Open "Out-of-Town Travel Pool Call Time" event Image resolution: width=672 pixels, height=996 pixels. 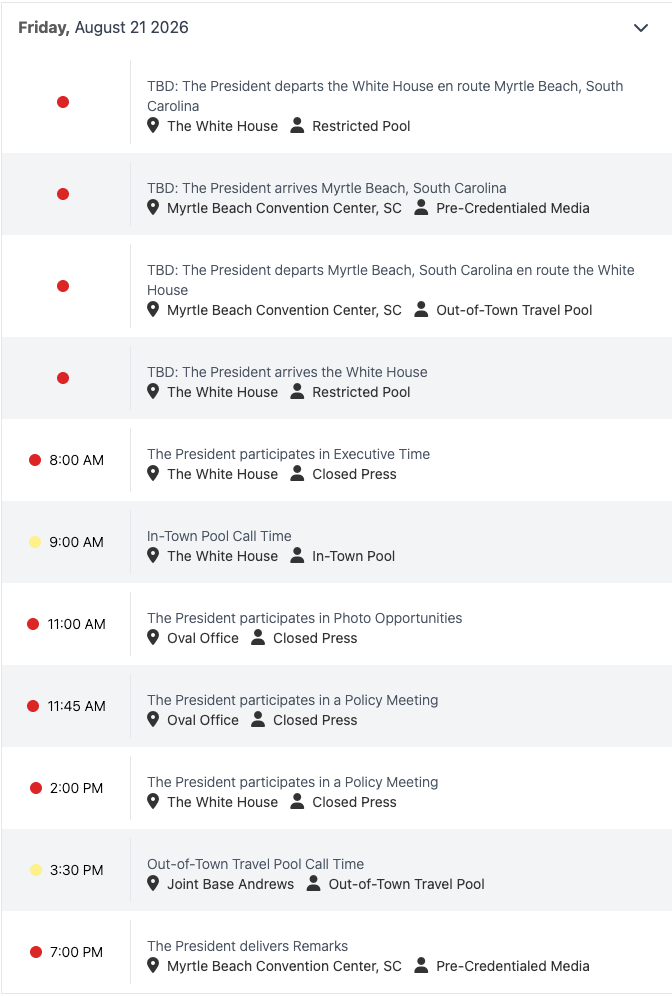click(255, 864)
